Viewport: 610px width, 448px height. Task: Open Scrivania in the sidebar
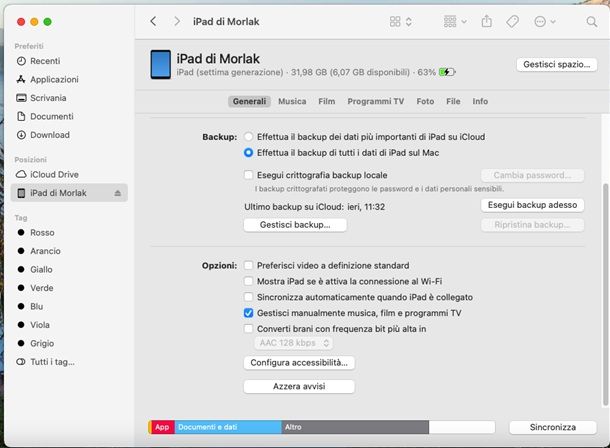pos(69,98)
